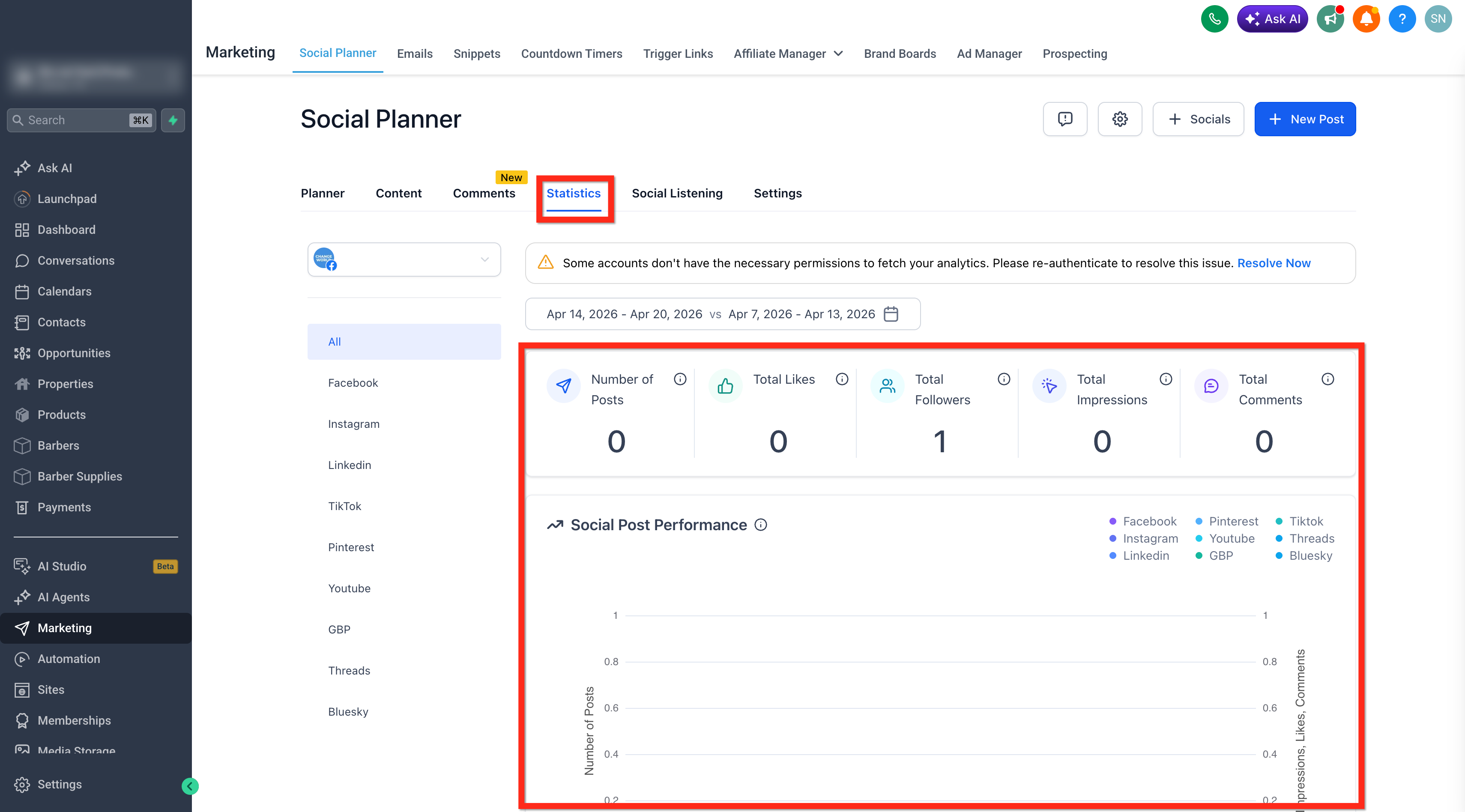This screenshot has width=1465, height=812.
Task: Click the feedback speech bubble icon button
Action: [1065, 119]
